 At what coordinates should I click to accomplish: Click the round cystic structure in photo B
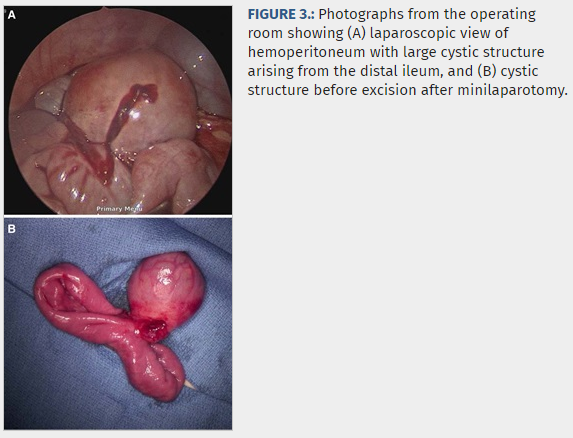point(166,287)
